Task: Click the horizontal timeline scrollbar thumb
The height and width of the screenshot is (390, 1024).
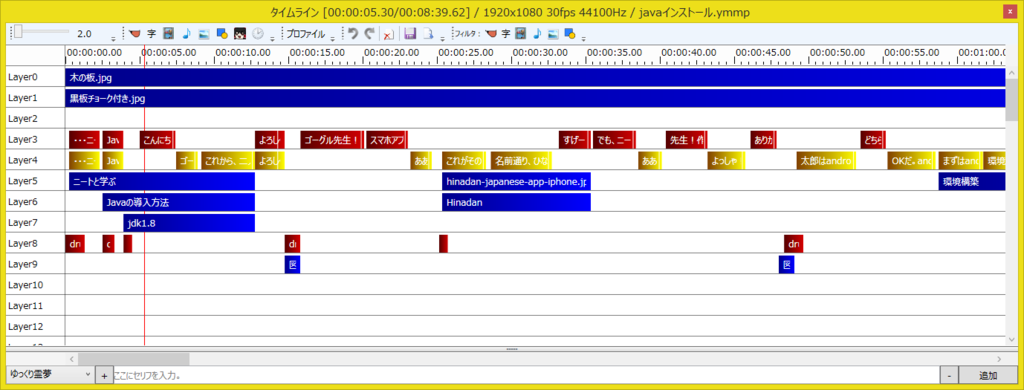Action: click(x=133, y=359)
